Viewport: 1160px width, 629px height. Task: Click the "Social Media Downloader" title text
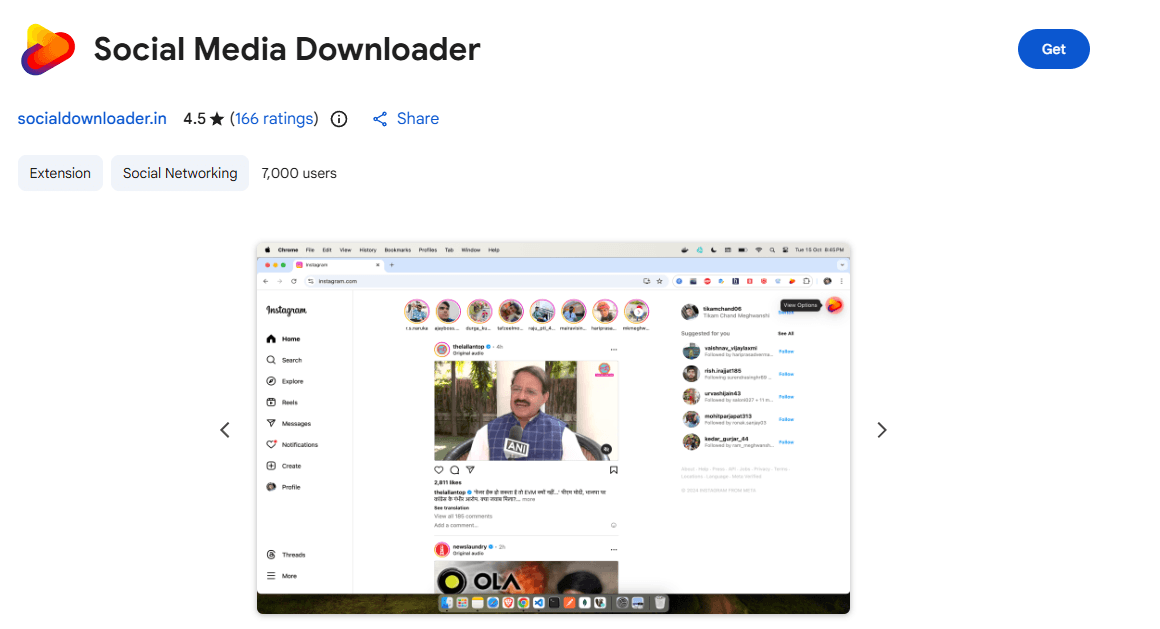coord(287,49)
